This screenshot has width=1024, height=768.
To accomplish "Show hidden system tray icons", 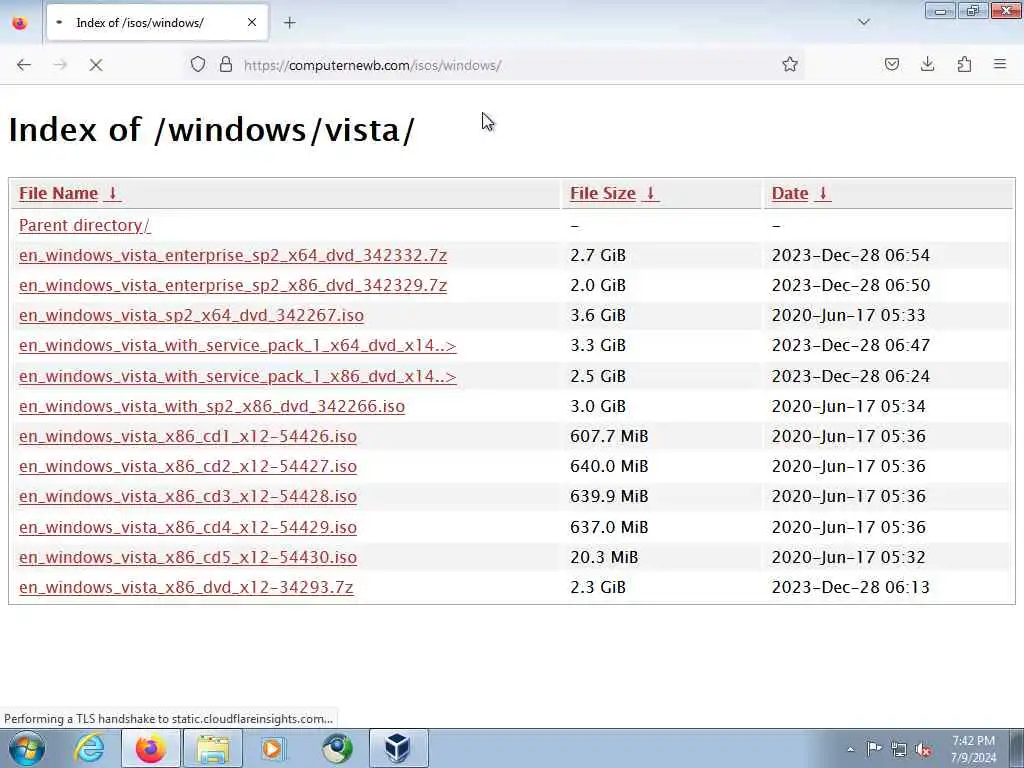I will click(850, 749).
